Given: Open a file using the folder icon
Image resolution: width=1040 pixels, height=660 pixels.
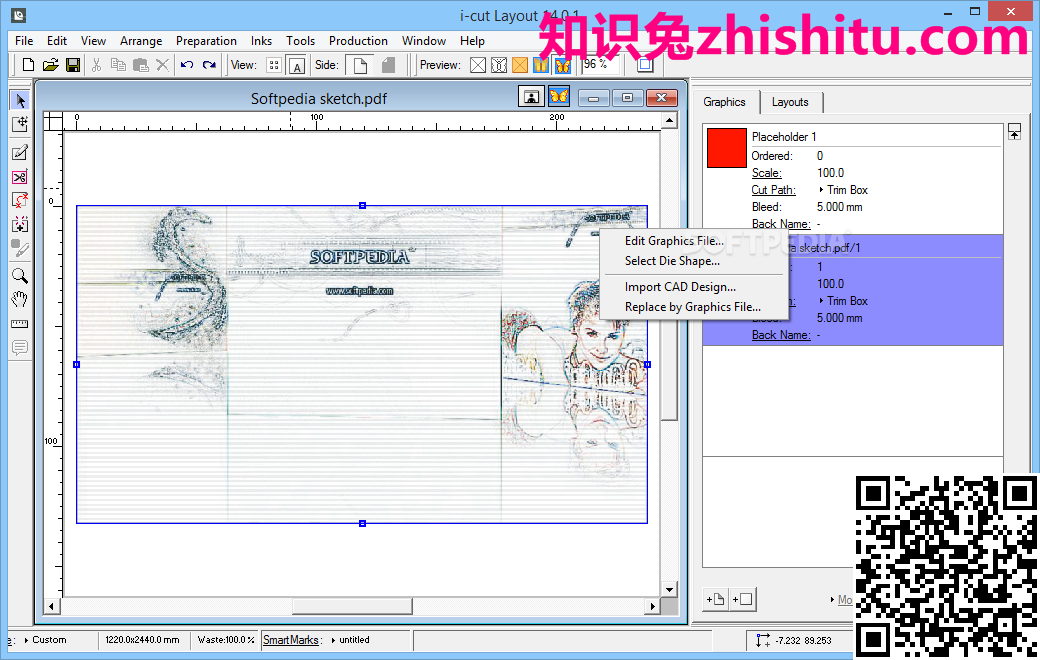Looking at the screenshot, I should [x=50, y=65].
